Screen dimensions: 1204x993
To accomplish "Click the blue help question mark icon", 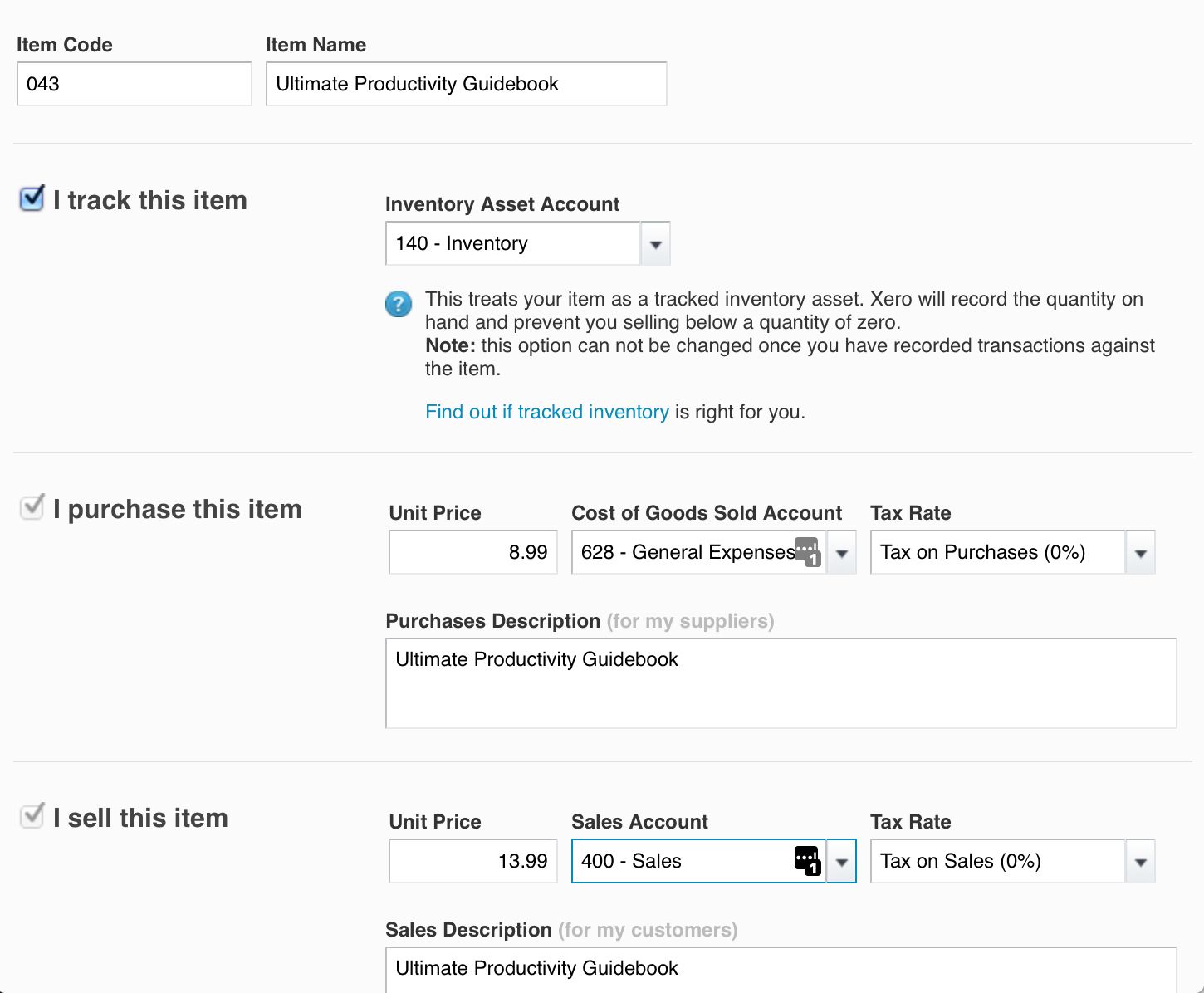I will [x=399, y=304].
